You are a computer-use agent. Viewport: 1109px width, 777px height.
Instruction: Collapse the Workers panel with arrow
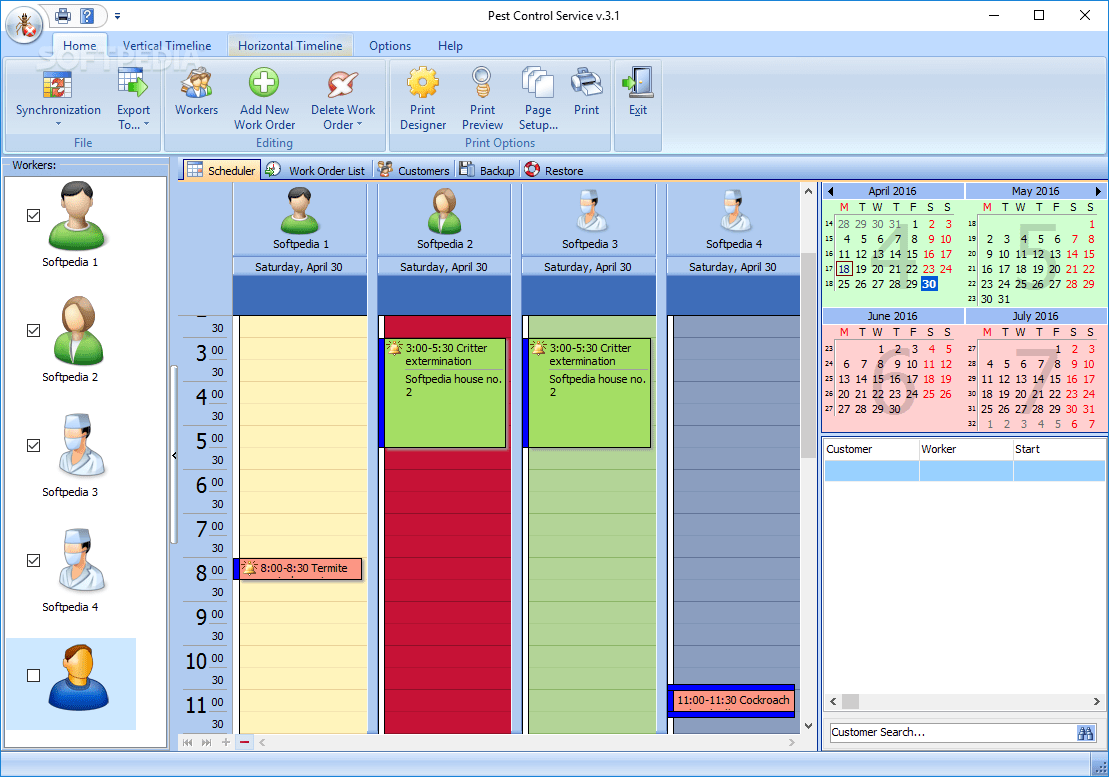pos(174,455)
